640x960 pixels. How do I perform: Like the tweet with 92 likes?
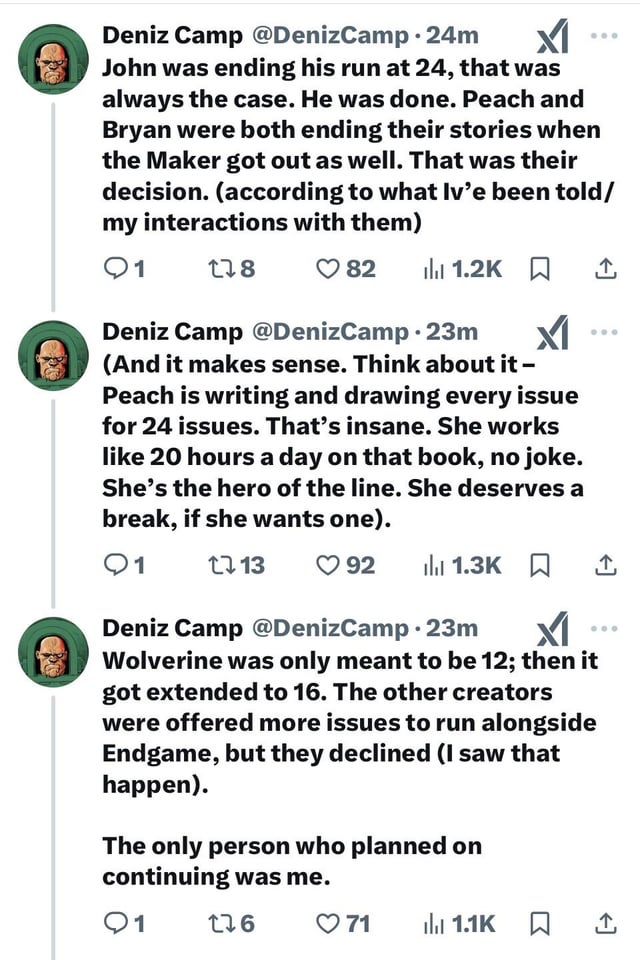pos(327,566)
